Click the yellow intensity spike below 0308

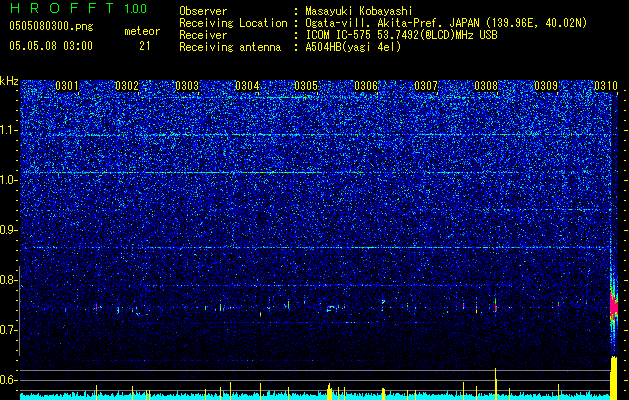[495, 382]
